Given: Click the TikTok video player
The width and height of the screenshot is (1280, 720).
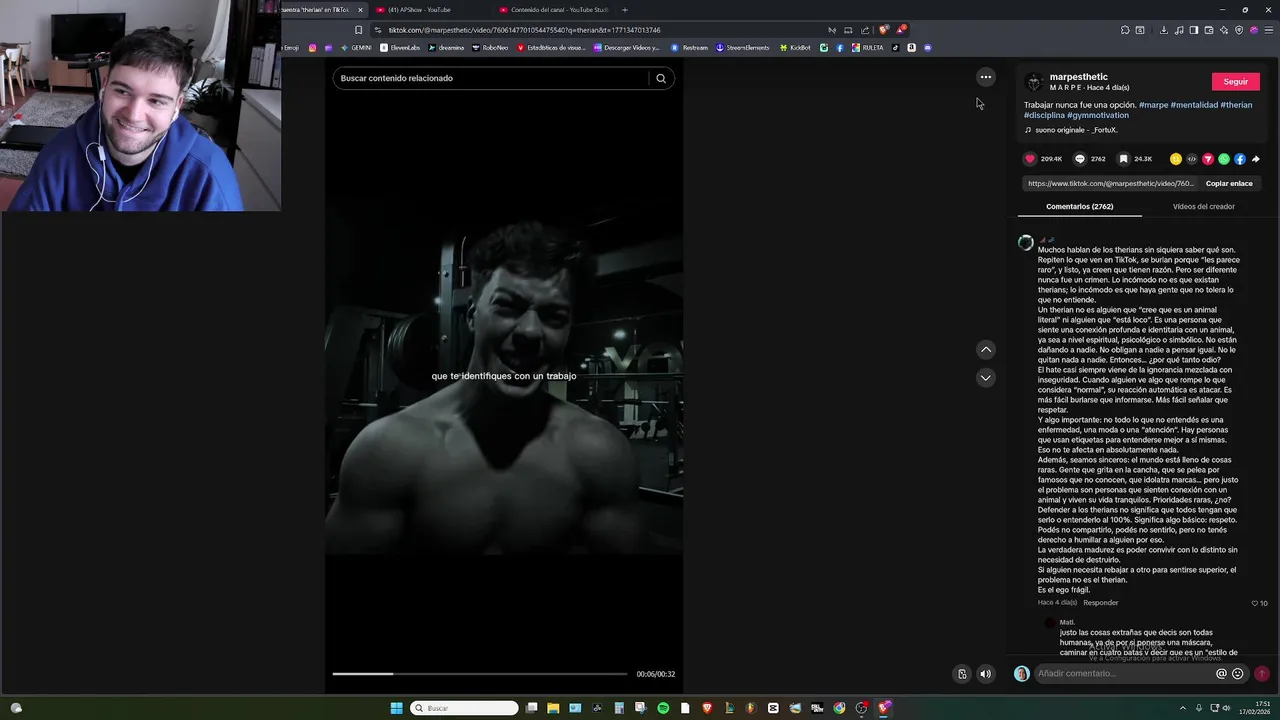Looking at the screenshot, I should [x=504, y=377].
